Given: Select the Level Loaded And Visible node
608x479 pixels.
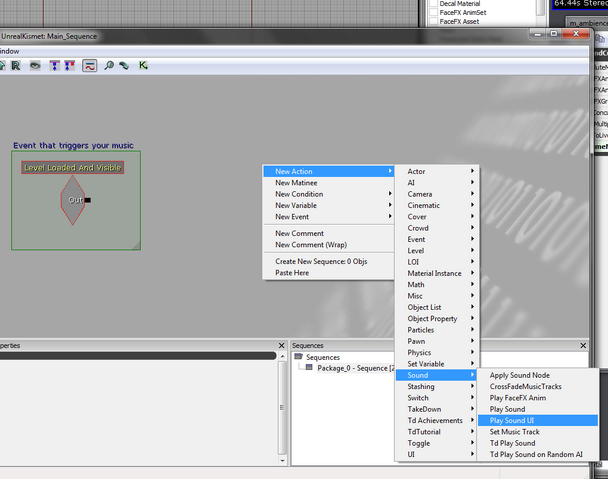Looking at the screenshot, I should tap(73, 168).
